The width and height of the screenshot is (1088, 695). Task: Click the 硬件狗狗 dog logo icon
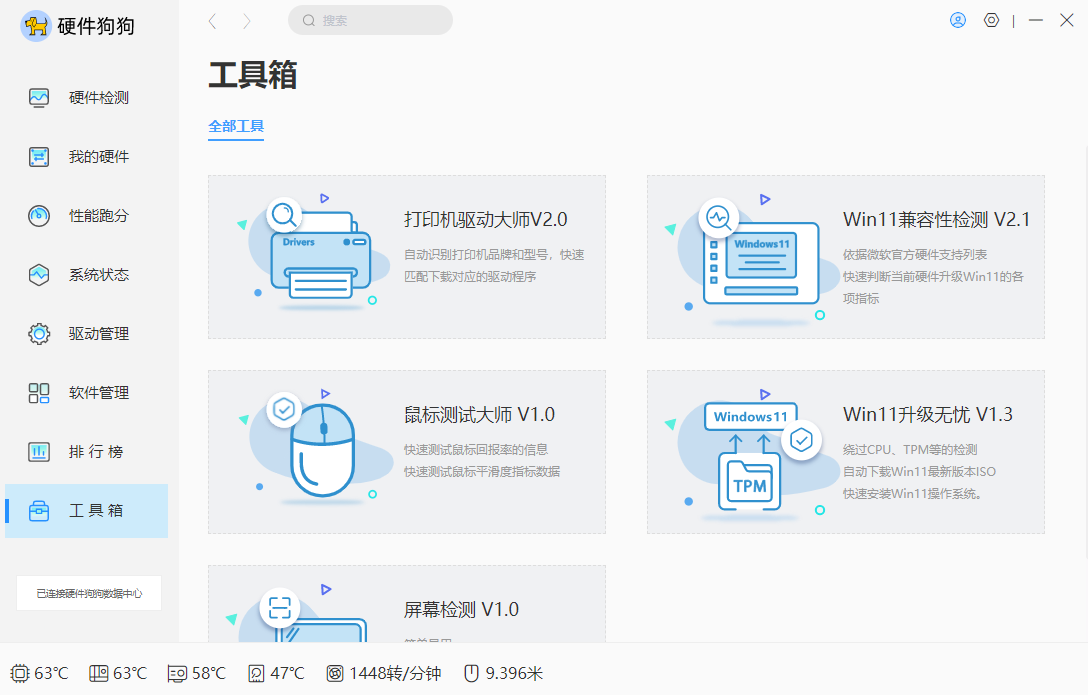[x=35, y=26]
